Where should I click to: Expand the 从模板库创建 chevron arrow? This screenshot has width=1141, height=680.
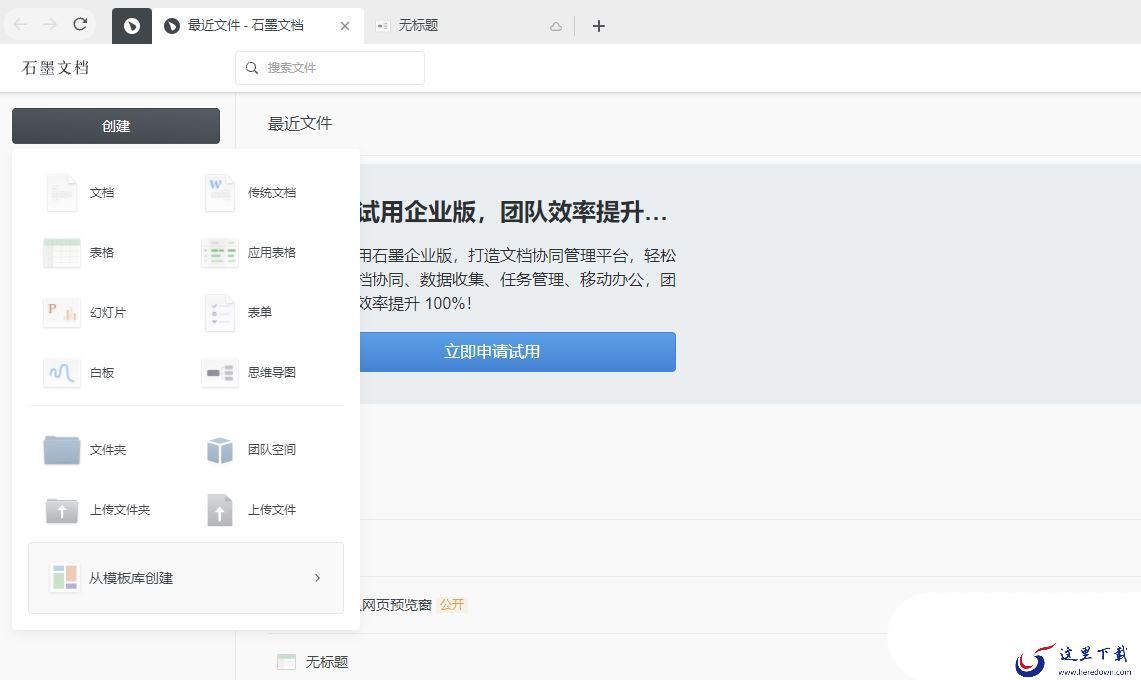point(317,577)
